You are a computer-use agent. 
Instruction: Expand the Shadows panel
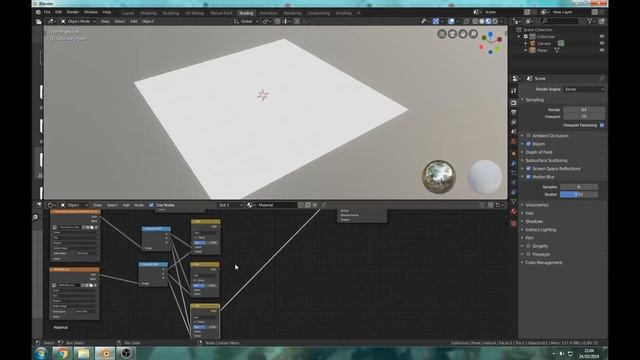pos(534,221)
